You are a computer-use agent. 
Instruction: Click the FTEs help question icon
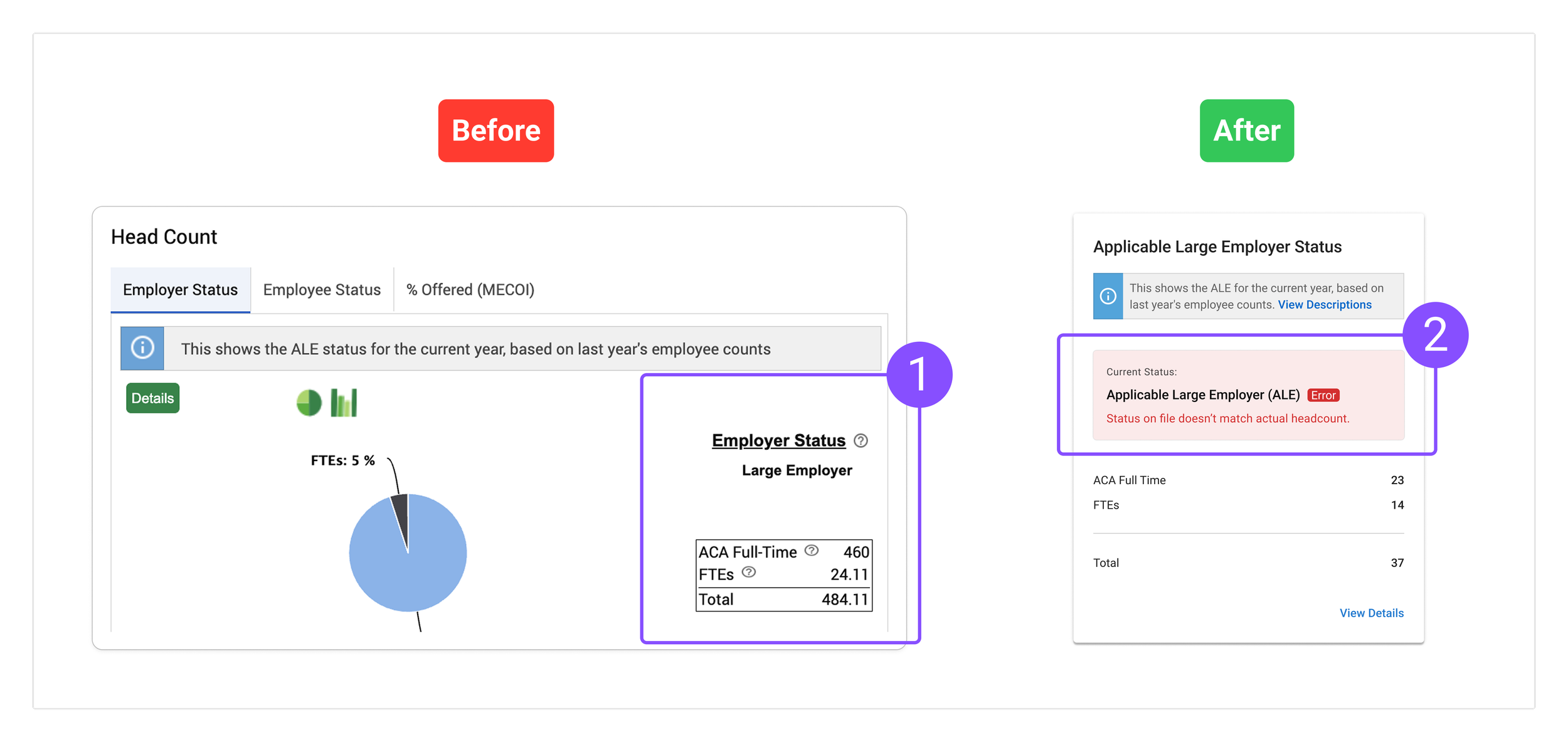749,573
